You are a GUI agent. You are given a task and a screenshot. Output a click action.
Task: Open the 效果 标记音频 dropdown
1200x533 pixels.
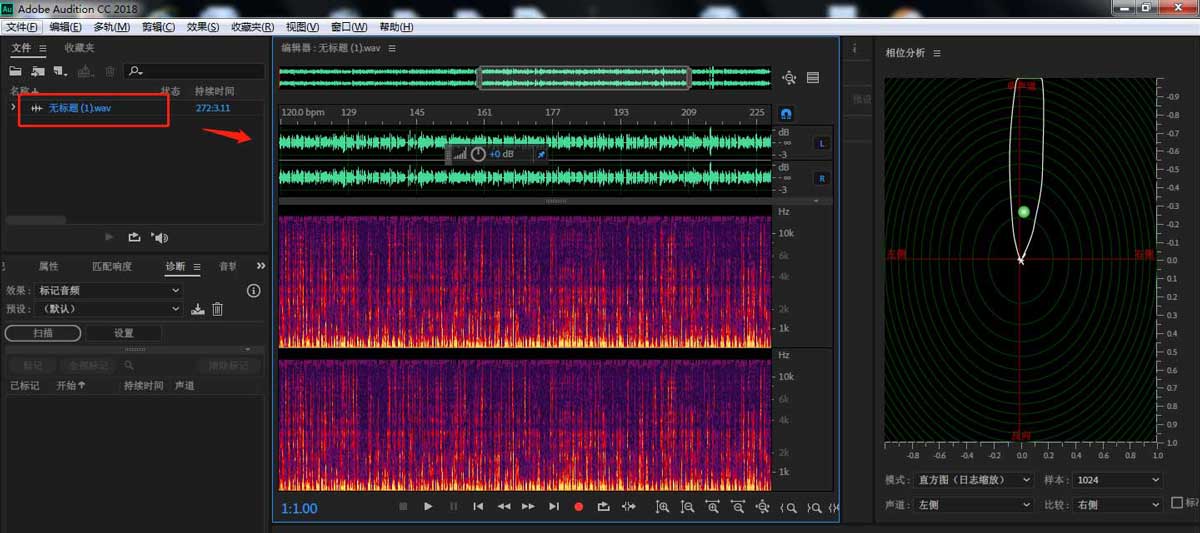[108, 290]
